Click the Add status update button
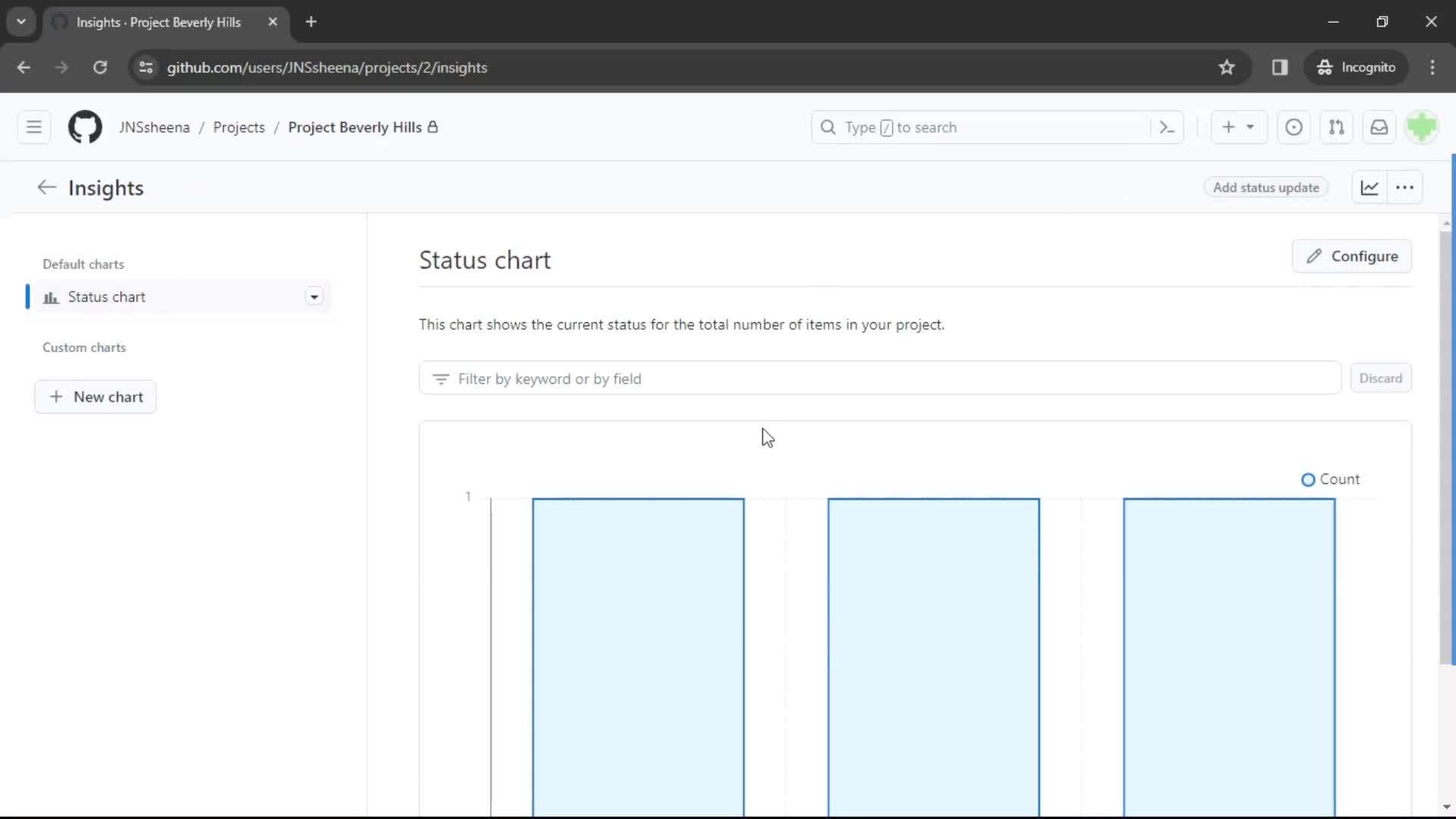Screen dimensions: 1456x819 1266,187
